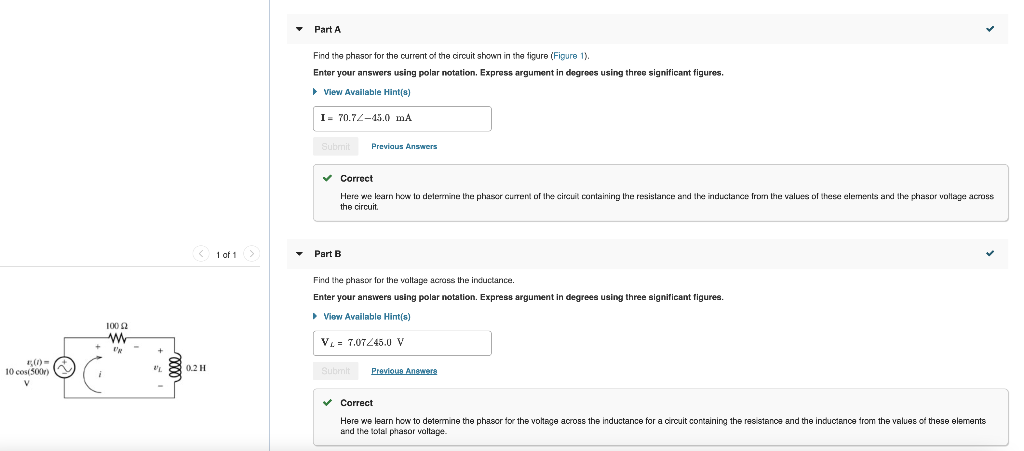This screenshot has height=451, width=1024.
Task: Go to the next figure arrow
Action: coord(251,255)
